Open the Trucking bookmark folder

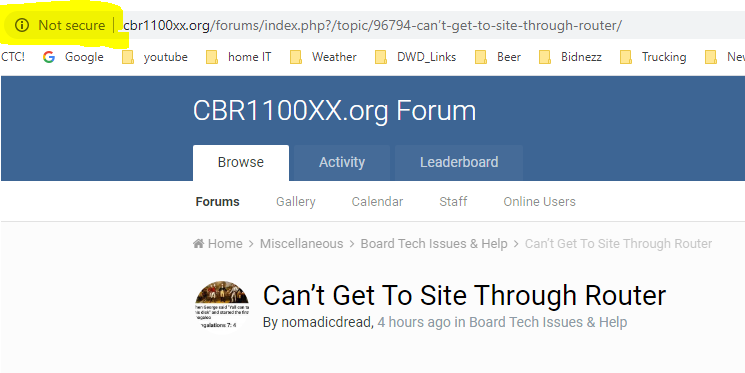point(653,57)
